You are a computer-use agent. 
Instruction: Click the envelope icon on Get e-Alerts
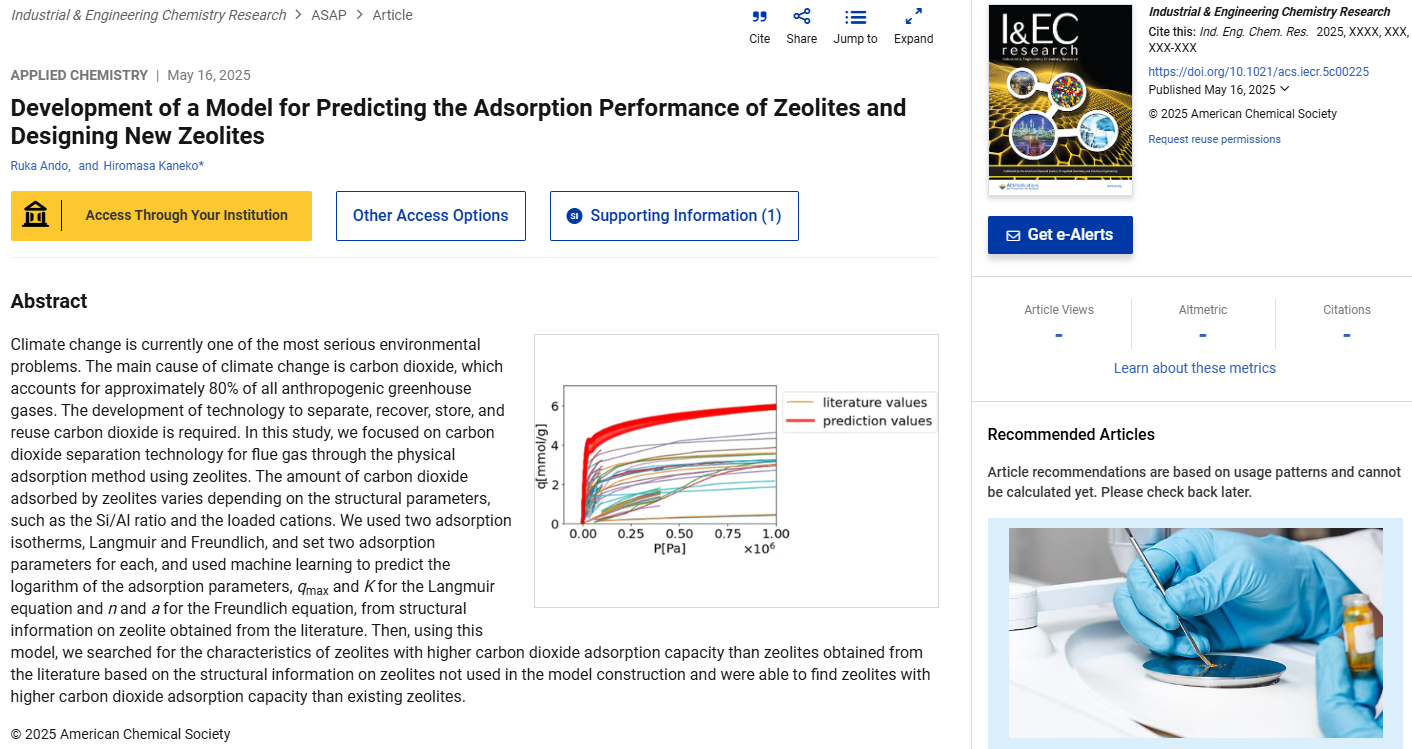(1013, 235)
